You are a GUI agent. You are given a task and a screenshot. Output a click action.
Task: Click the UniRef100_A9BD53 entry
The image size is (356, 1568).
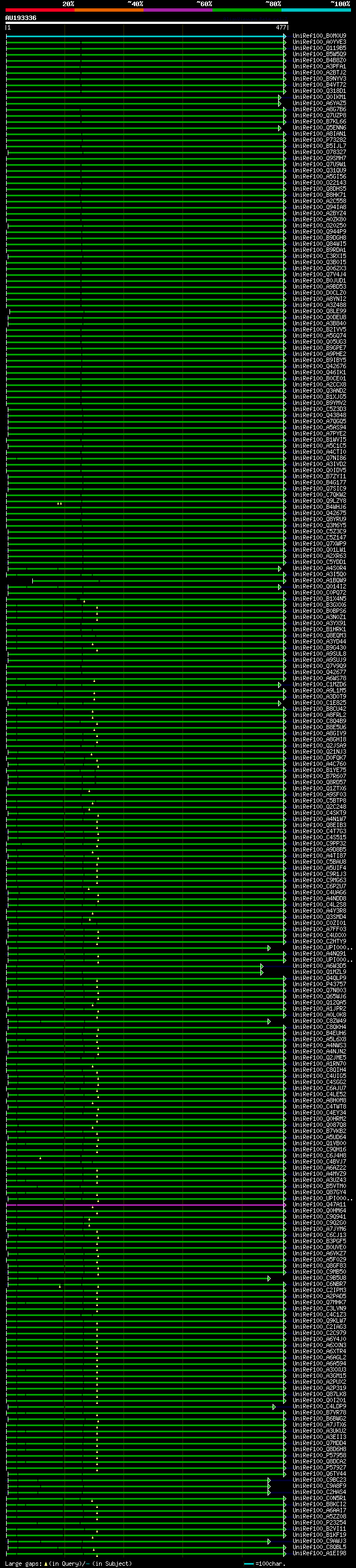[319, 286]
